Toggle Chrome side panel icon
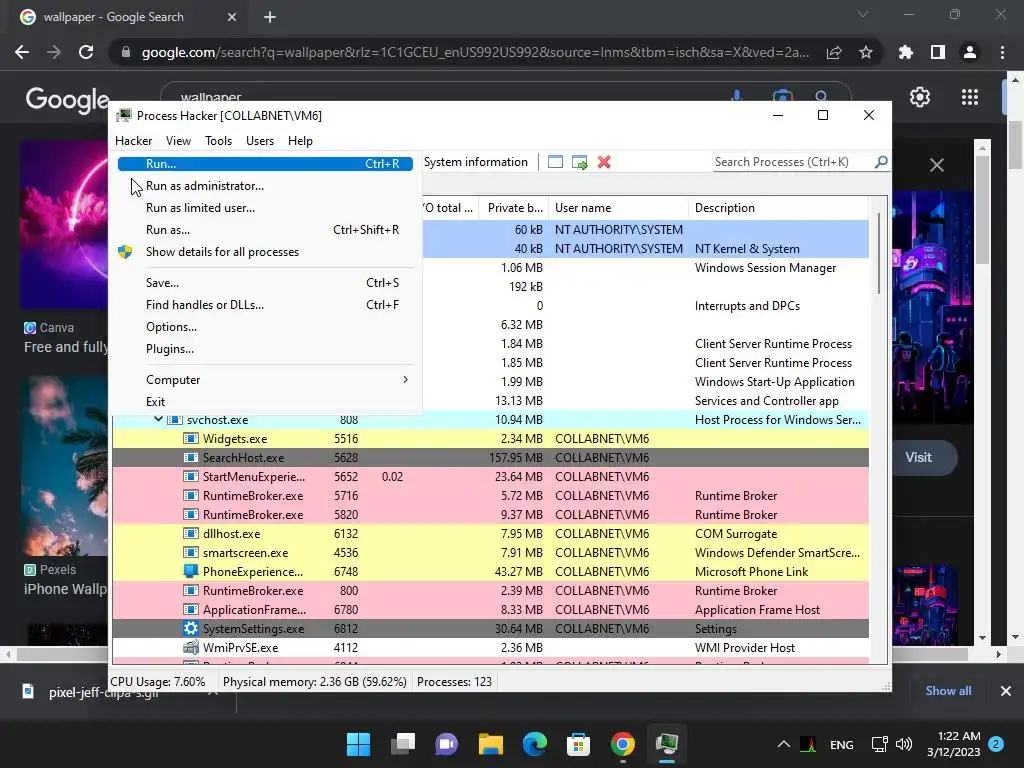This screenshot has width=1024, height=768. pyautogui.click(x=938, y=52)
